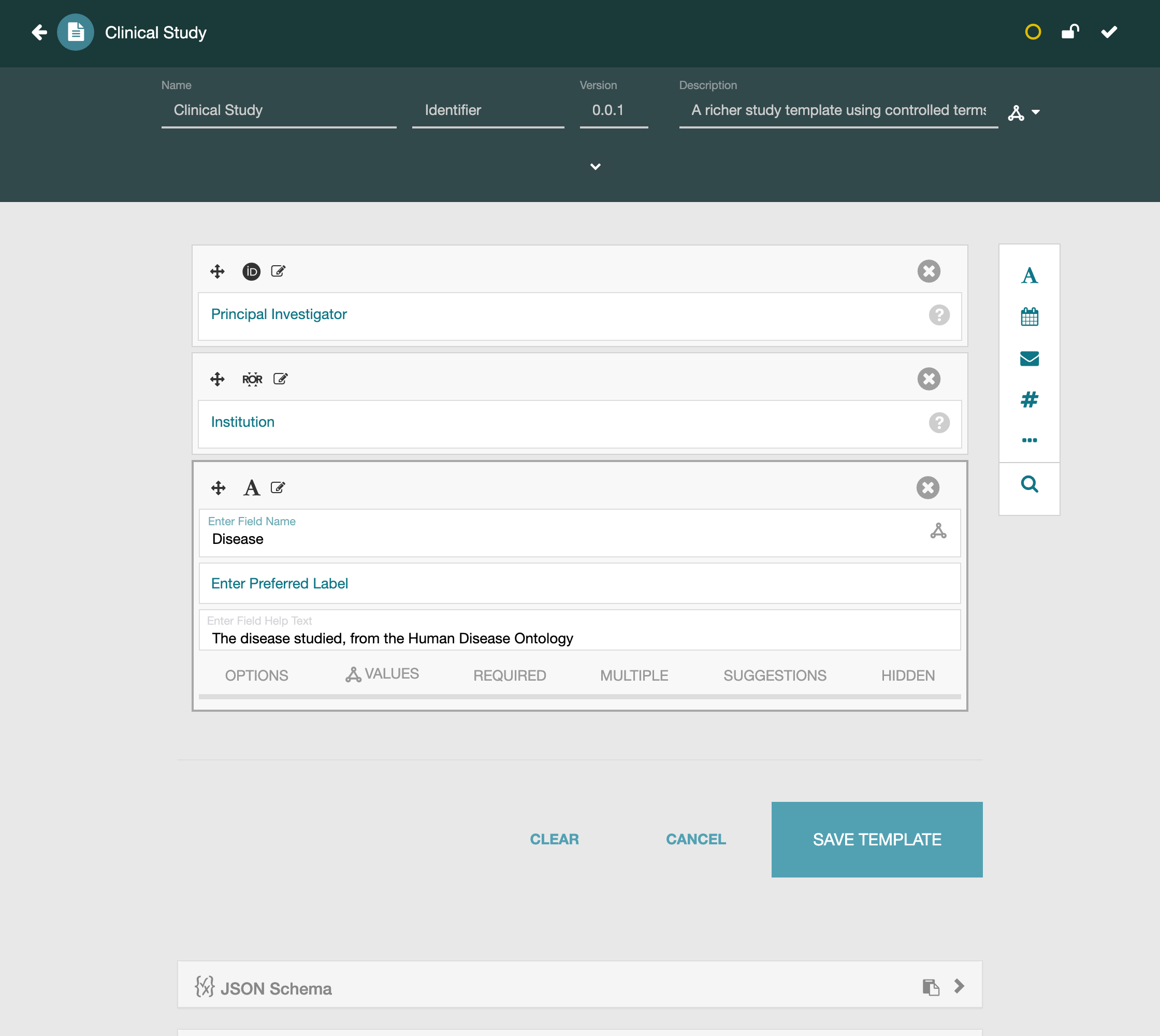This screenshot has width=1160, height=1036.
Task: Open ontology property icon for Disease name
Action: click(x=938, y=530)
